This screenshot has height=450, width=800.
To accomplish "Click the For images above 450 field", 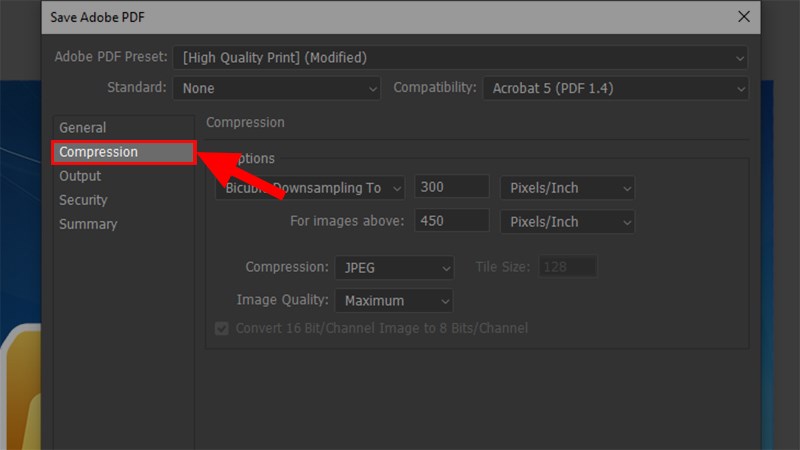I will point(452,220).
